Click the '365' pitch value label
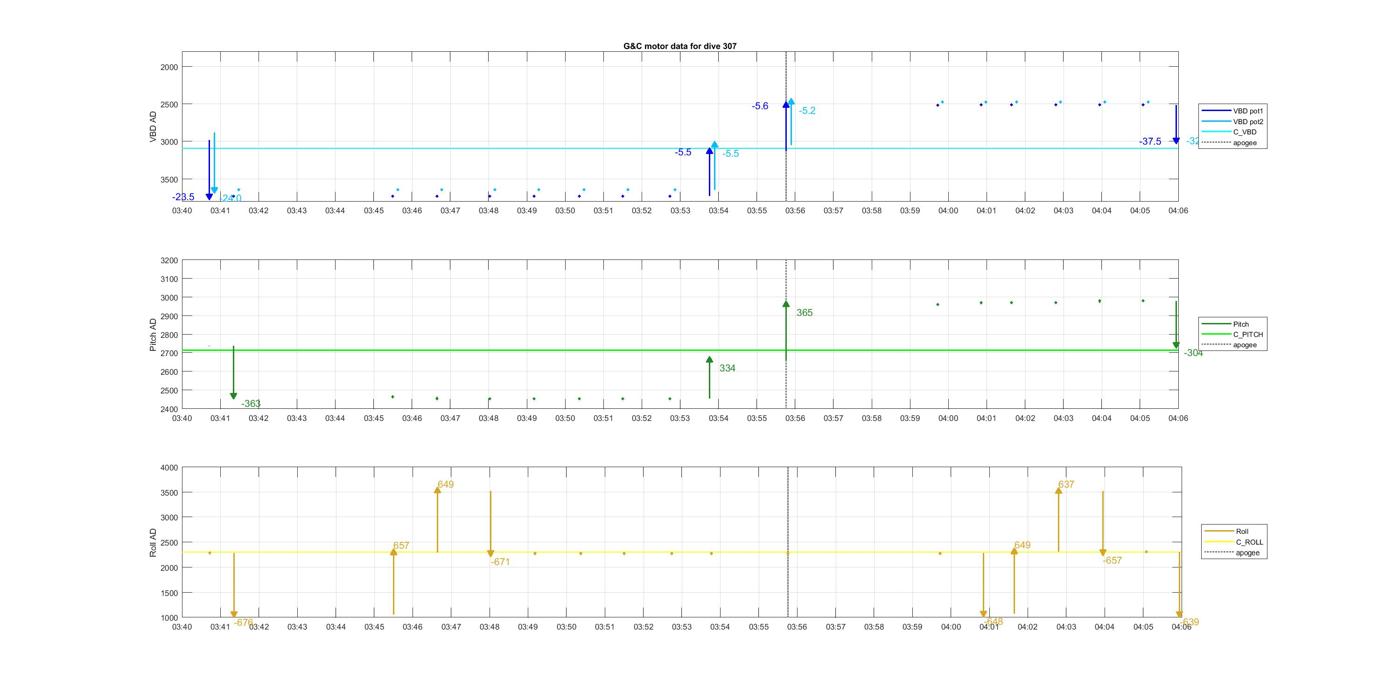Viewport: 1400px width, 693px height. tap(804, 313)
